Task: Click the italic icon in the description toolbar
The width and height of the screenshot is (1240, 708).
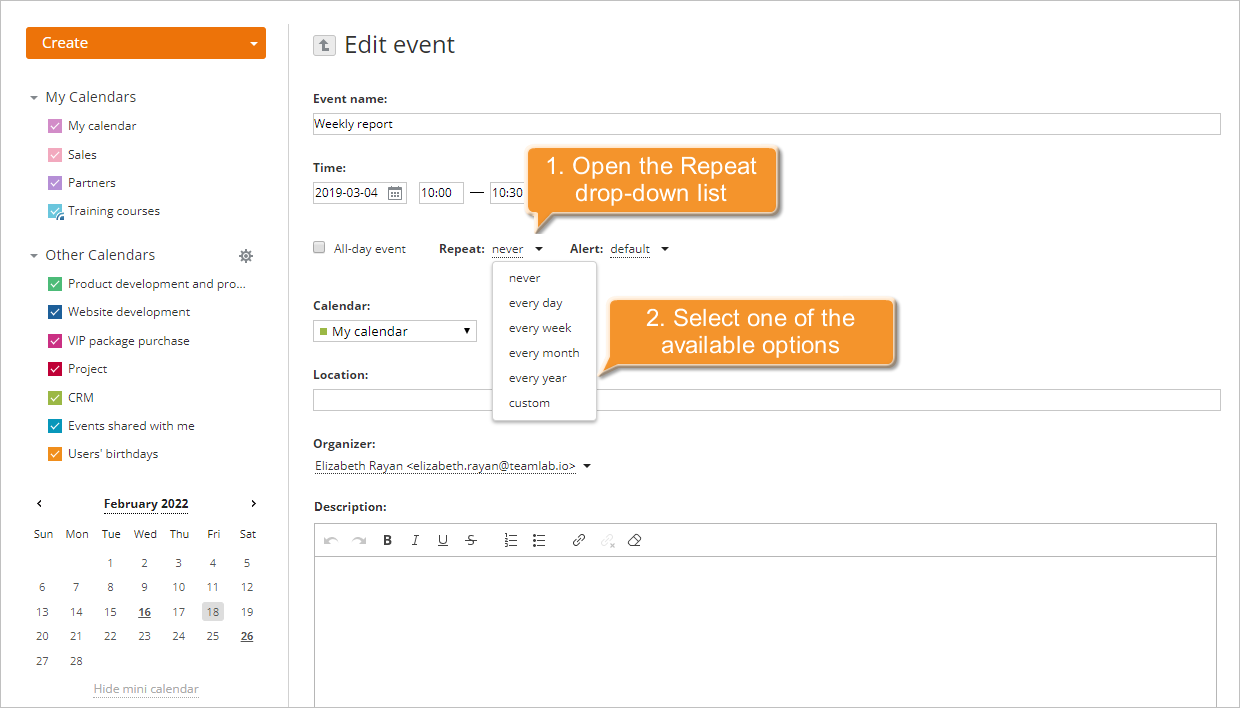Action: pos(415,540)
